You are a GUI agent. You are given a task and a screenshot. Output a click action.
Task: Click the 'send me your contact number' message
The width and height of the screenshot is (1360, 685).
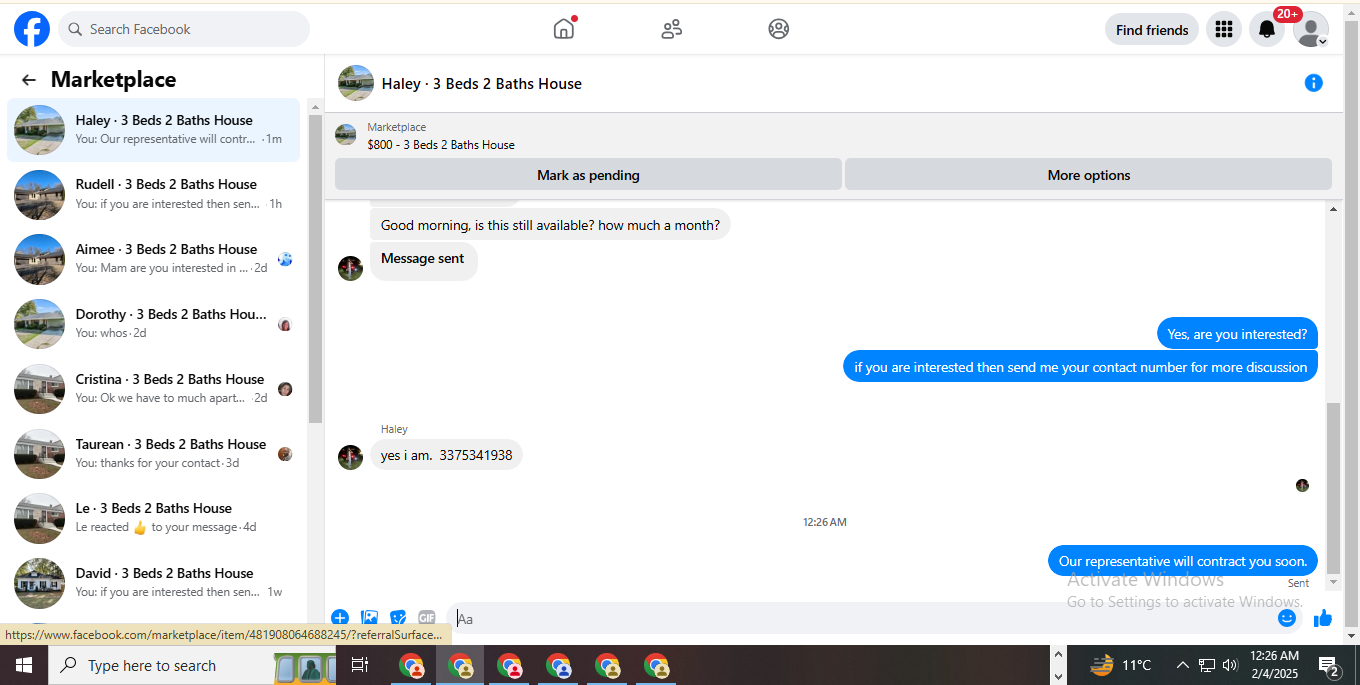coord(1081,367)
